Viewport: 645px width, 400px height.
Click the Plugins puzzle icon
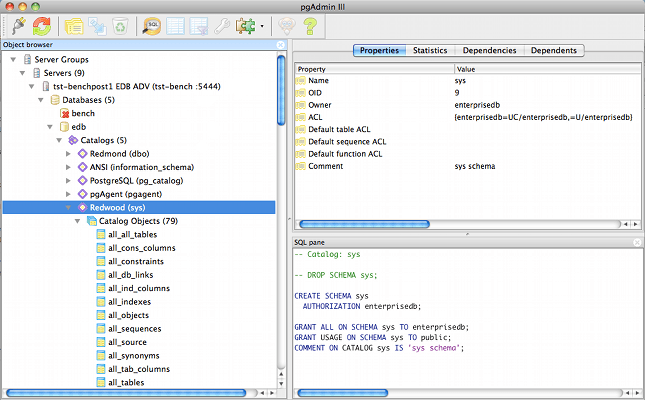pos(245,26)
